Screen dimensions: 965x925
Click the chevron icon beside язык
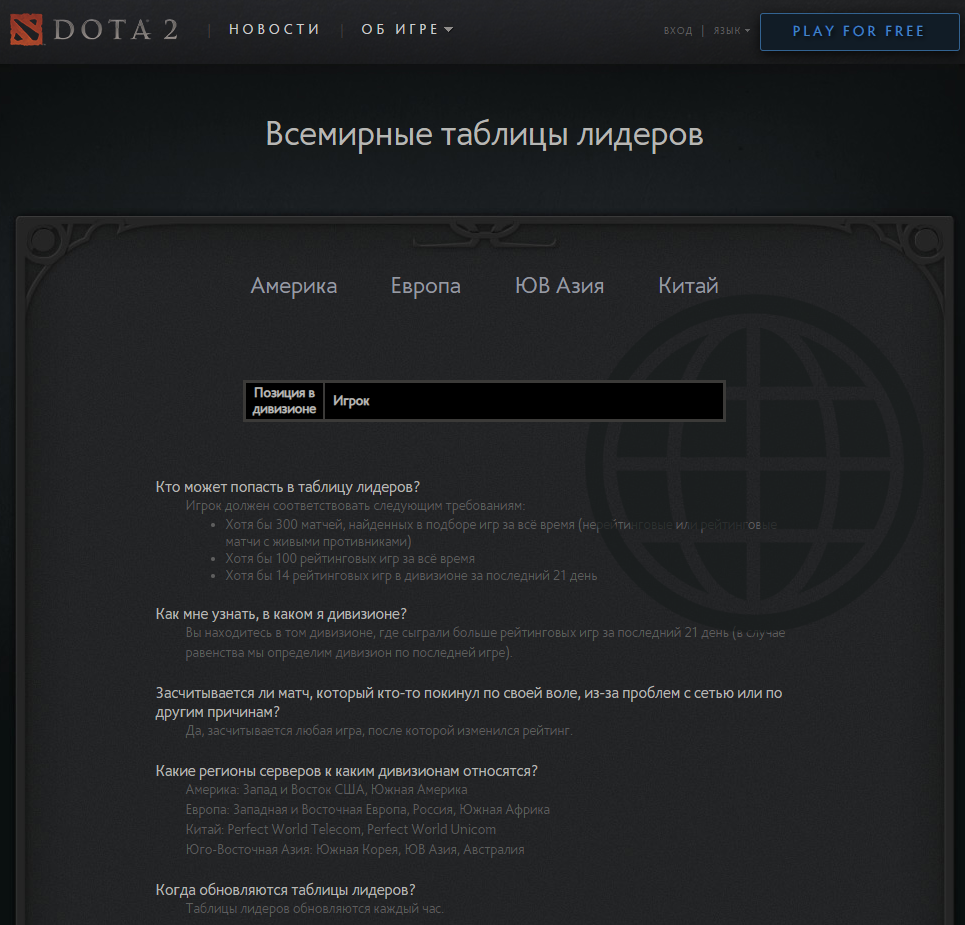click(748, 31)
